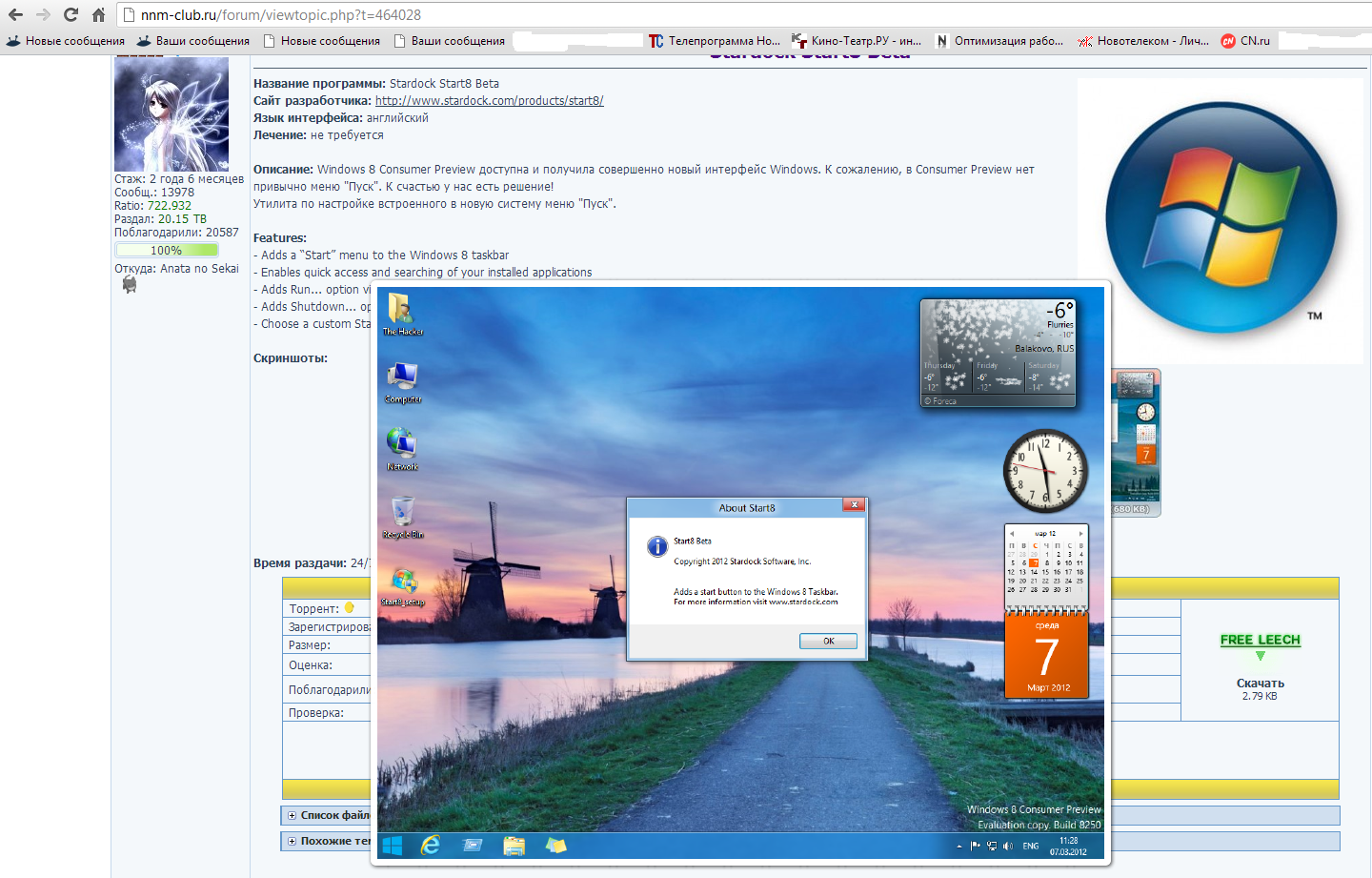Click the small icon below Откуда
Image resolution: width=1372 pixels, height=878 pixels.
coord(130,284)
